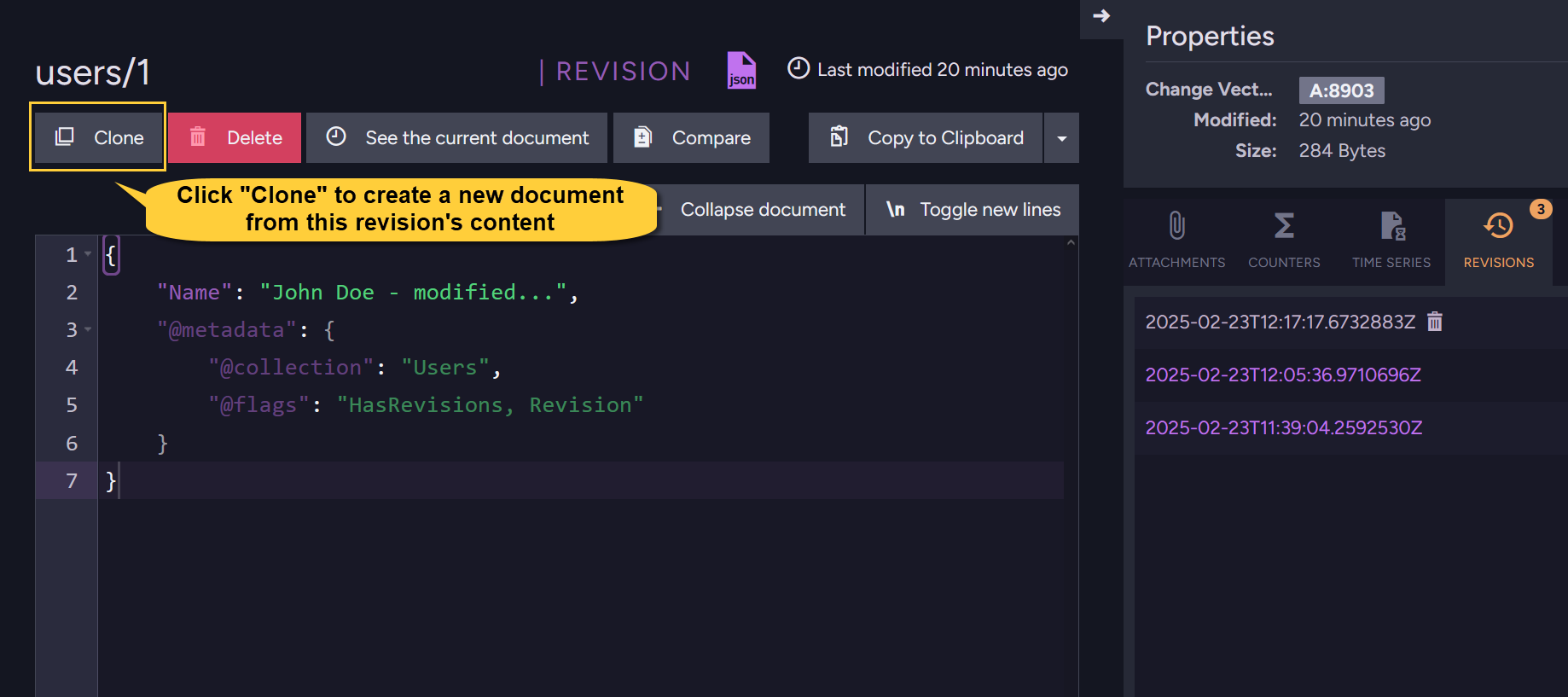Click the clock icon beside Last modified
The height and width of the screenshot is (697, 1568).
tap(799, 68)
